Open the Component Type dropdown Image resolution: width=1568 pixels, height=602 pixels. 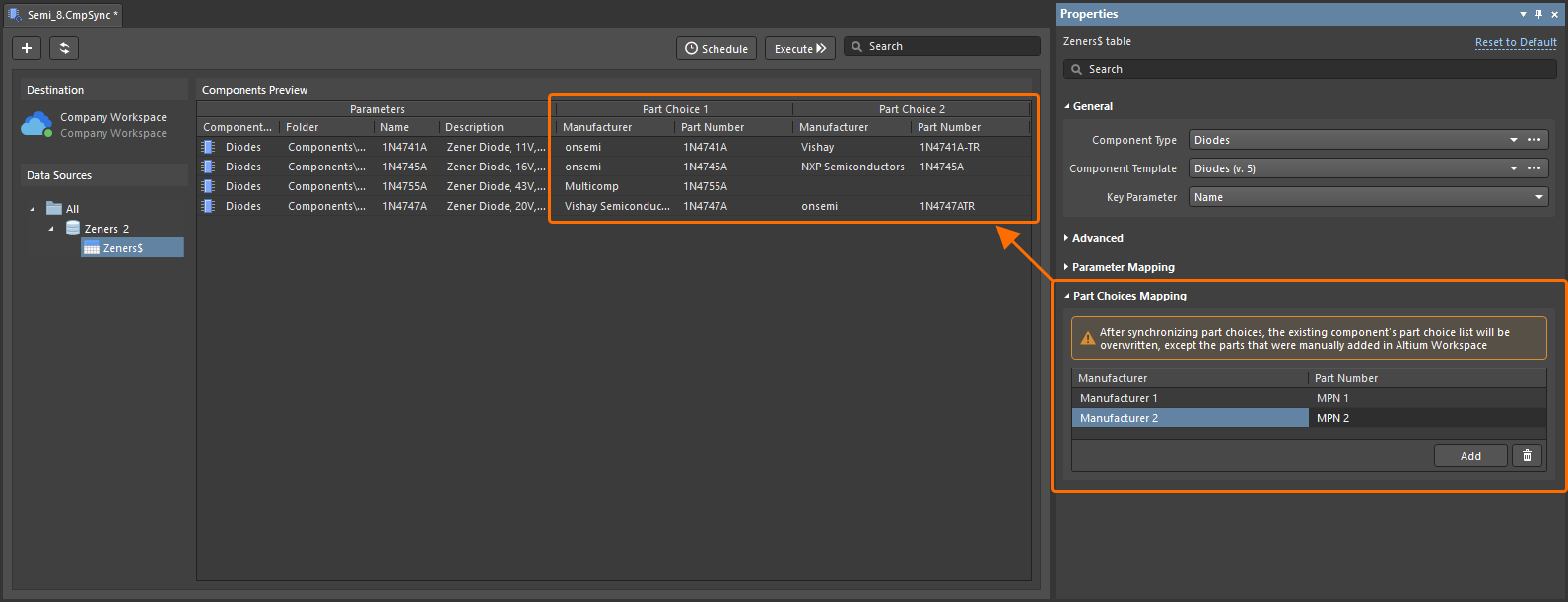tap(1514, 140)
